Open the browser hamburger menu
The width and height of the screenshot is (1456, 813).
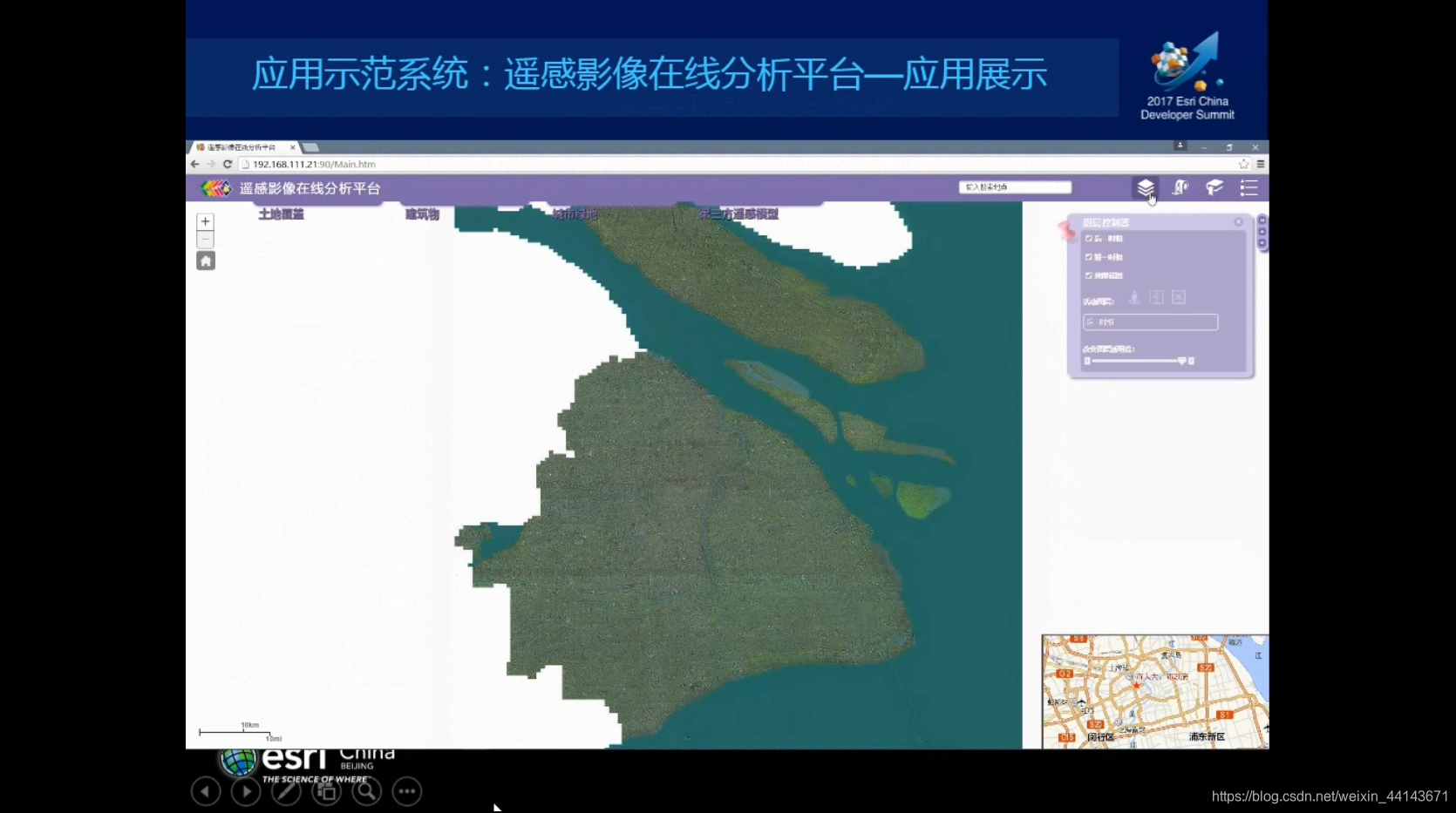1261,164
